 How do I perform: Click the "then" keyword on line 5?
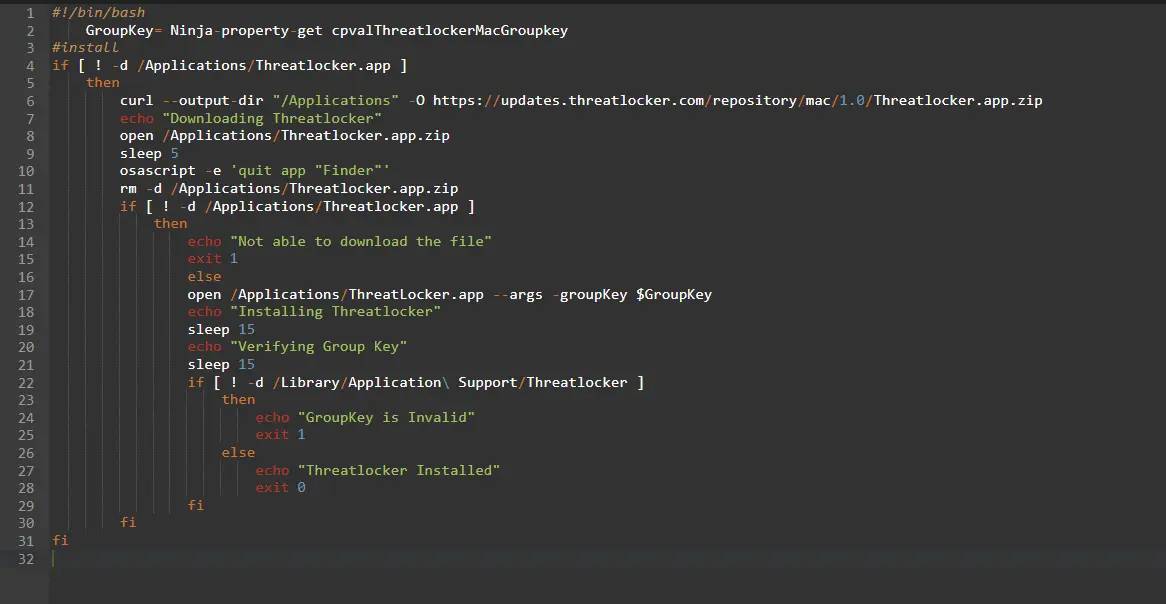(x=103, y=83)
